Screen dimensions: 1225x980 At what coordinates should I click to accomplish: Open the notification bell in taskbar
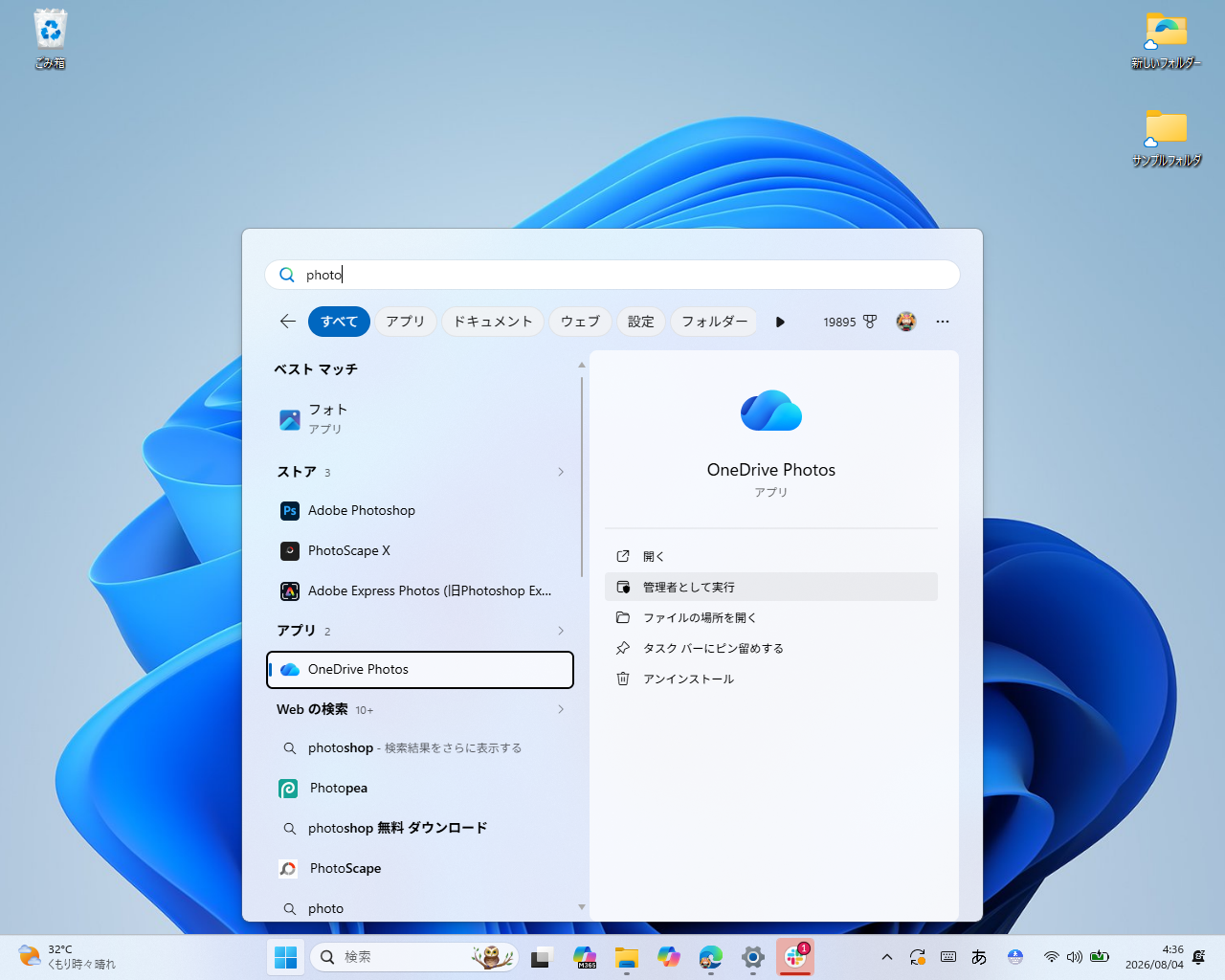tap(1199, 957)
